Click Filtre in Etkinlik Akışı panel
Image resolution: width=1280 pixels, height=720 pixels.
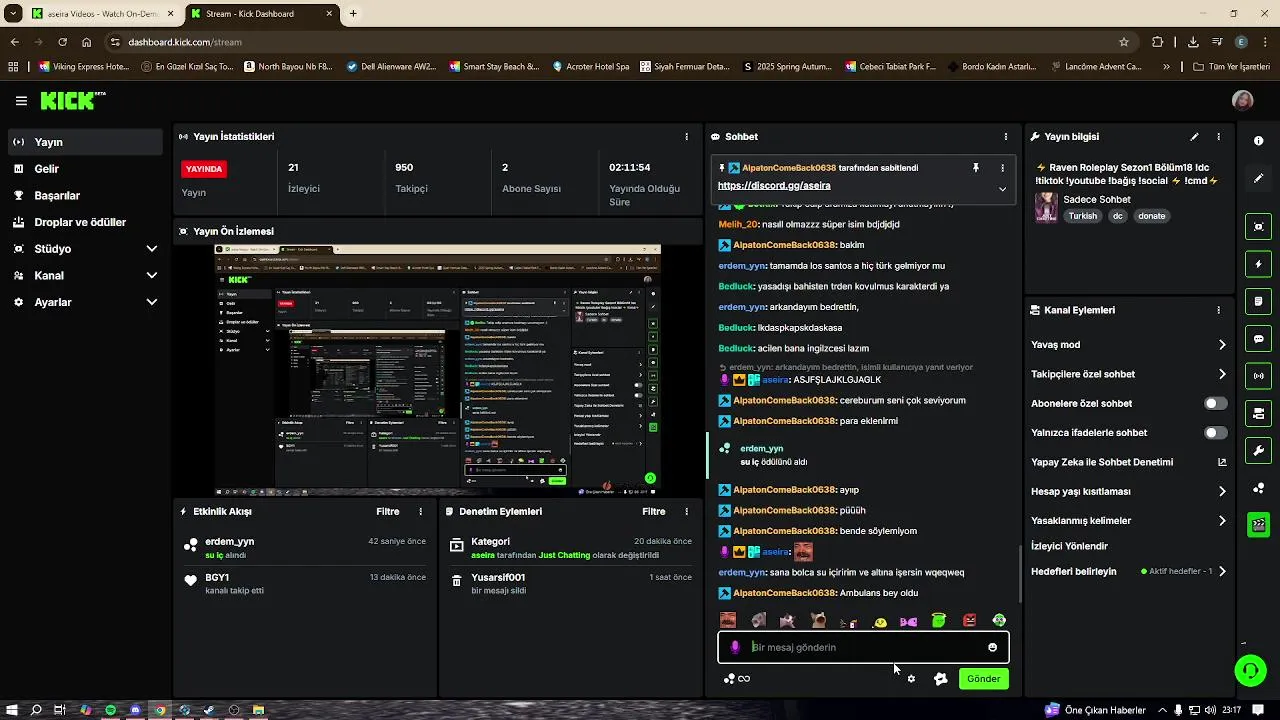[x=388, y=511]
